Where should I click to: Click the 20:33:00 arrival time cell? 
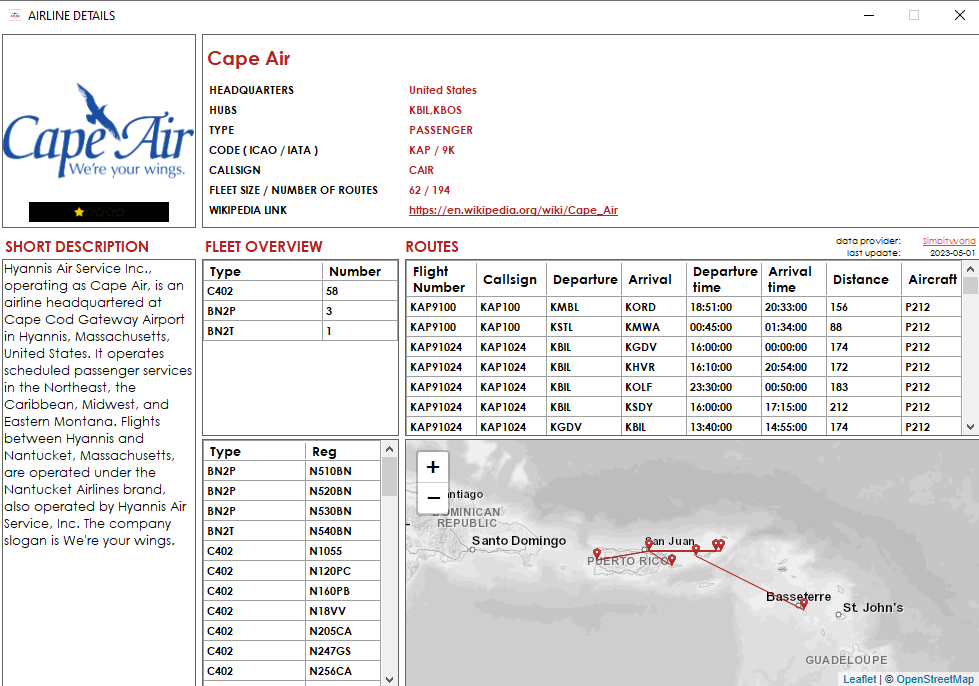point(794,307)
